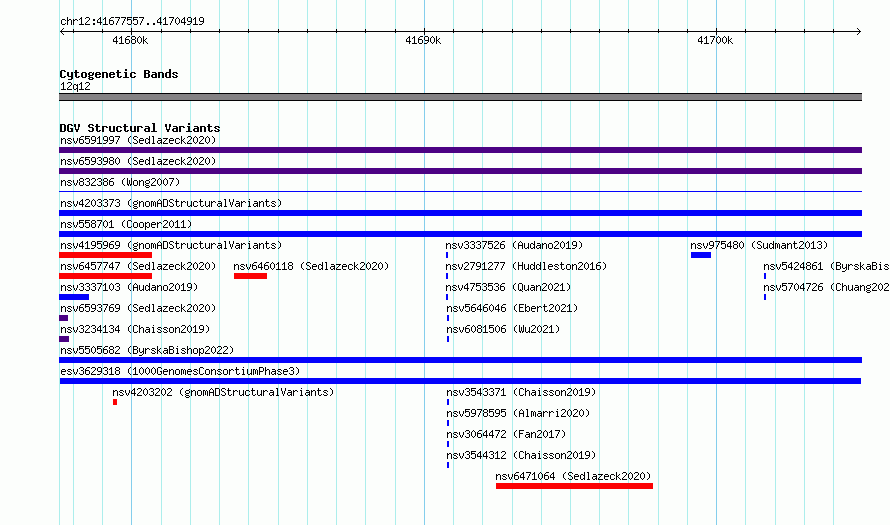Screen dimensions: 890x525
Task: Select small purple bar under nsv3234134
Action: coord(64,339)
